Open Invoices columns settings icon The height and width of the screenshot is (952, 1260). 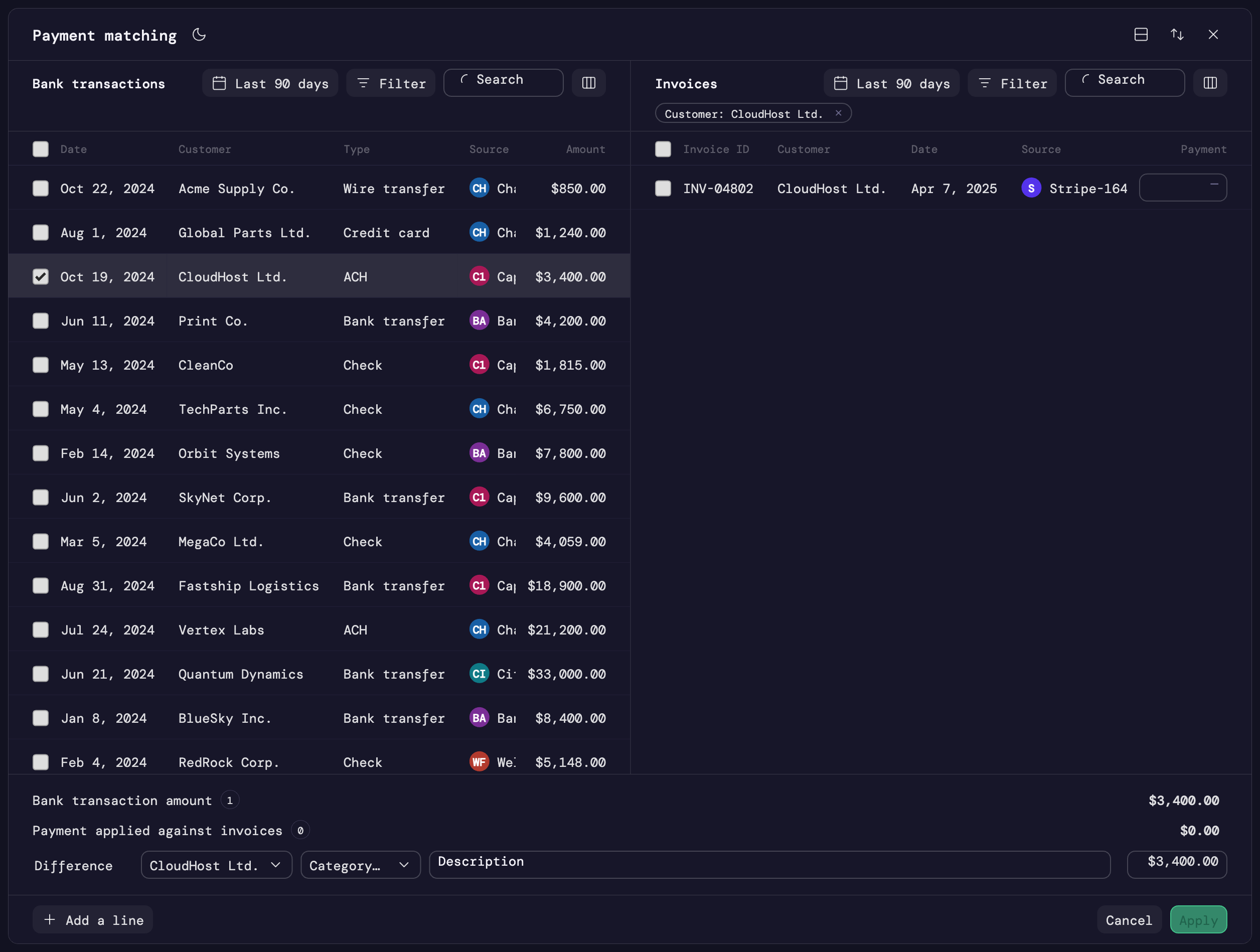pyautogui.click(x=1210, y=83)
